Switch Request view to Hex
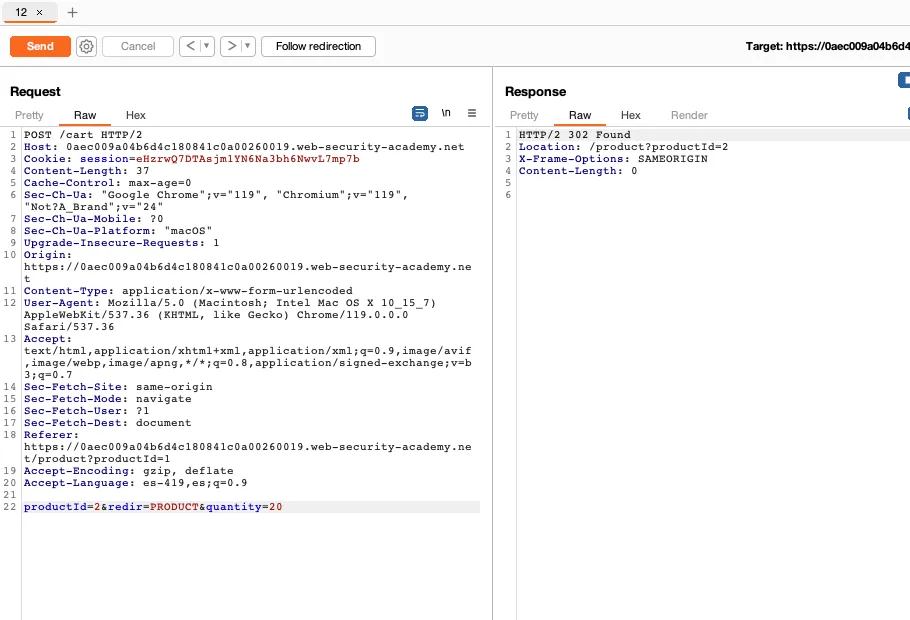The height and width of the screenshot is (620, 910). [x=135, y=115]
